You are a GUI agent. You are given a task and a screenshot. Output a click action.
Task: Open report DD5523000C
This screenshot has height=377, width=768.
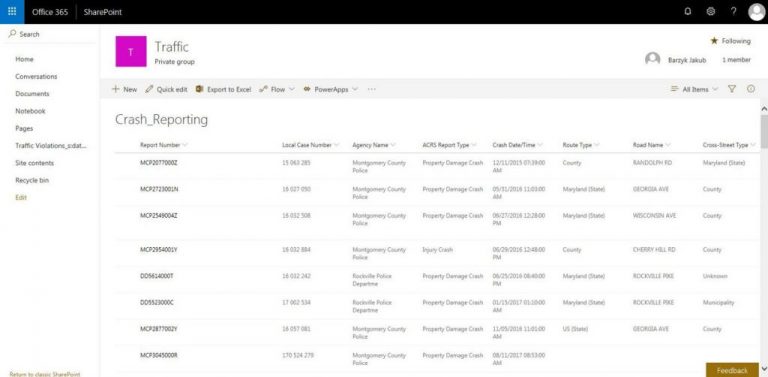(157, 303)
